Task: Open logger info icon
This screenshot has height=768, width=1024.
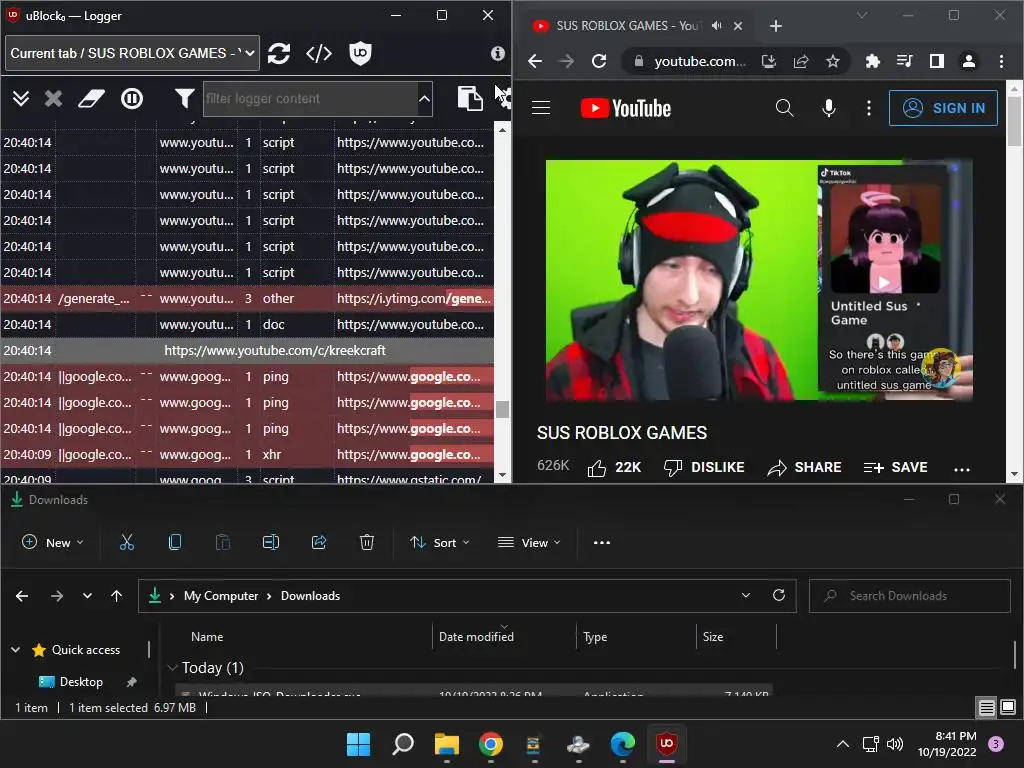Action: (498, 54)
